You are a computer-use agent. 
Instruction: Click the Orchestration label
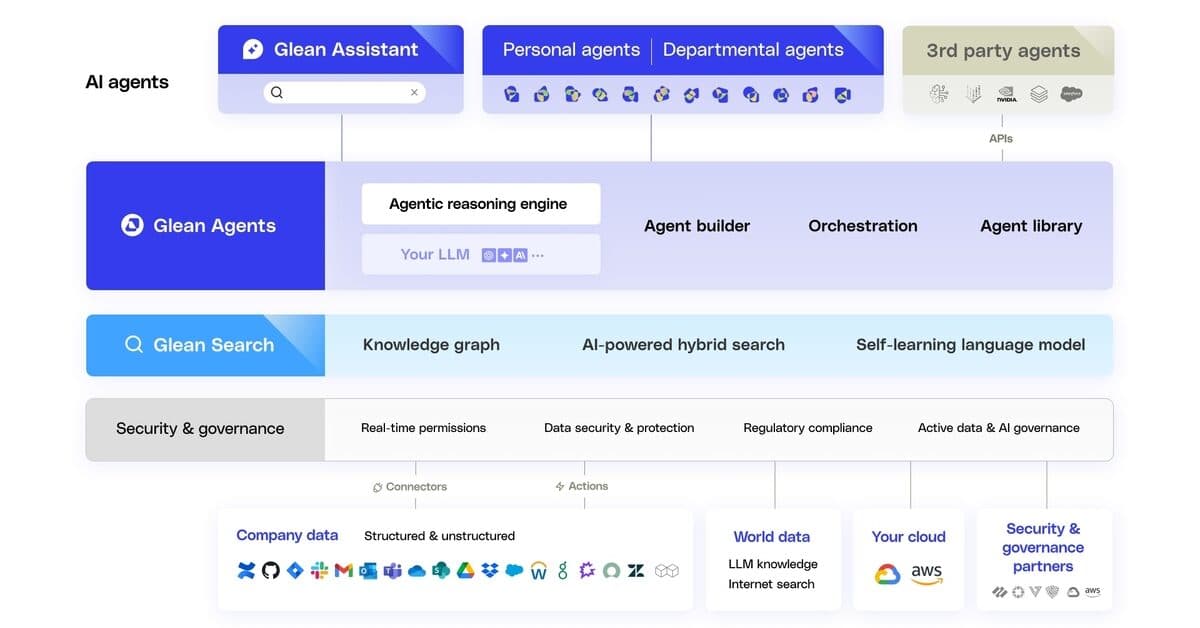click(863, 226)
